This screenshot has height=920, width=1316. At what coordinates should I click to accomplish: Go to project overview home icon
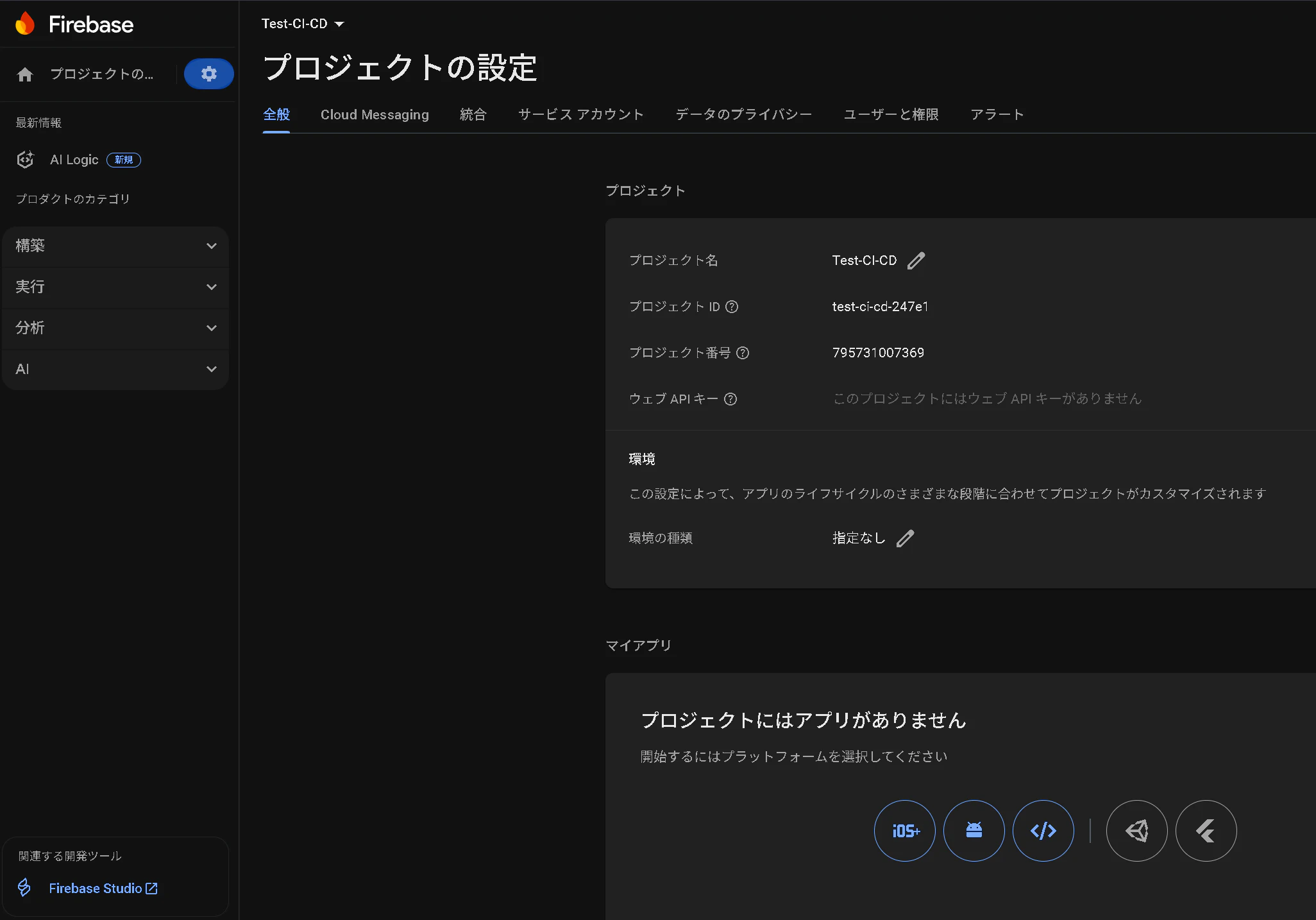point(25,74)
